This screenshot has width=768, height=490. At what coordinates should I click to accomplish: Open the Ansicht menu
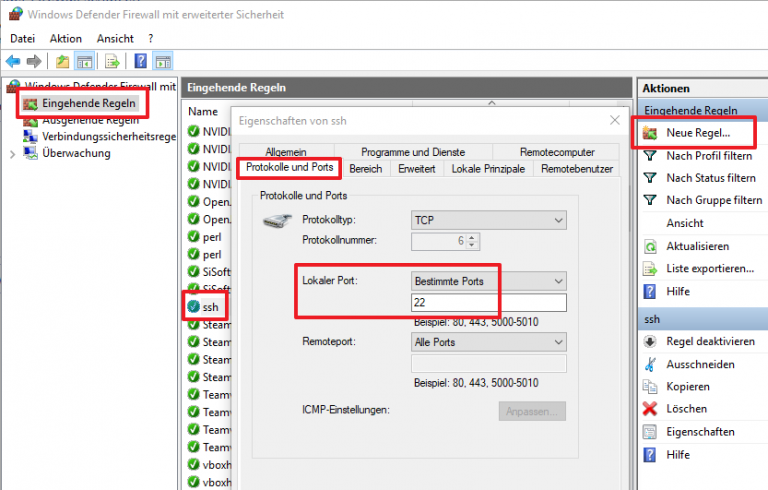coord(115,38)
